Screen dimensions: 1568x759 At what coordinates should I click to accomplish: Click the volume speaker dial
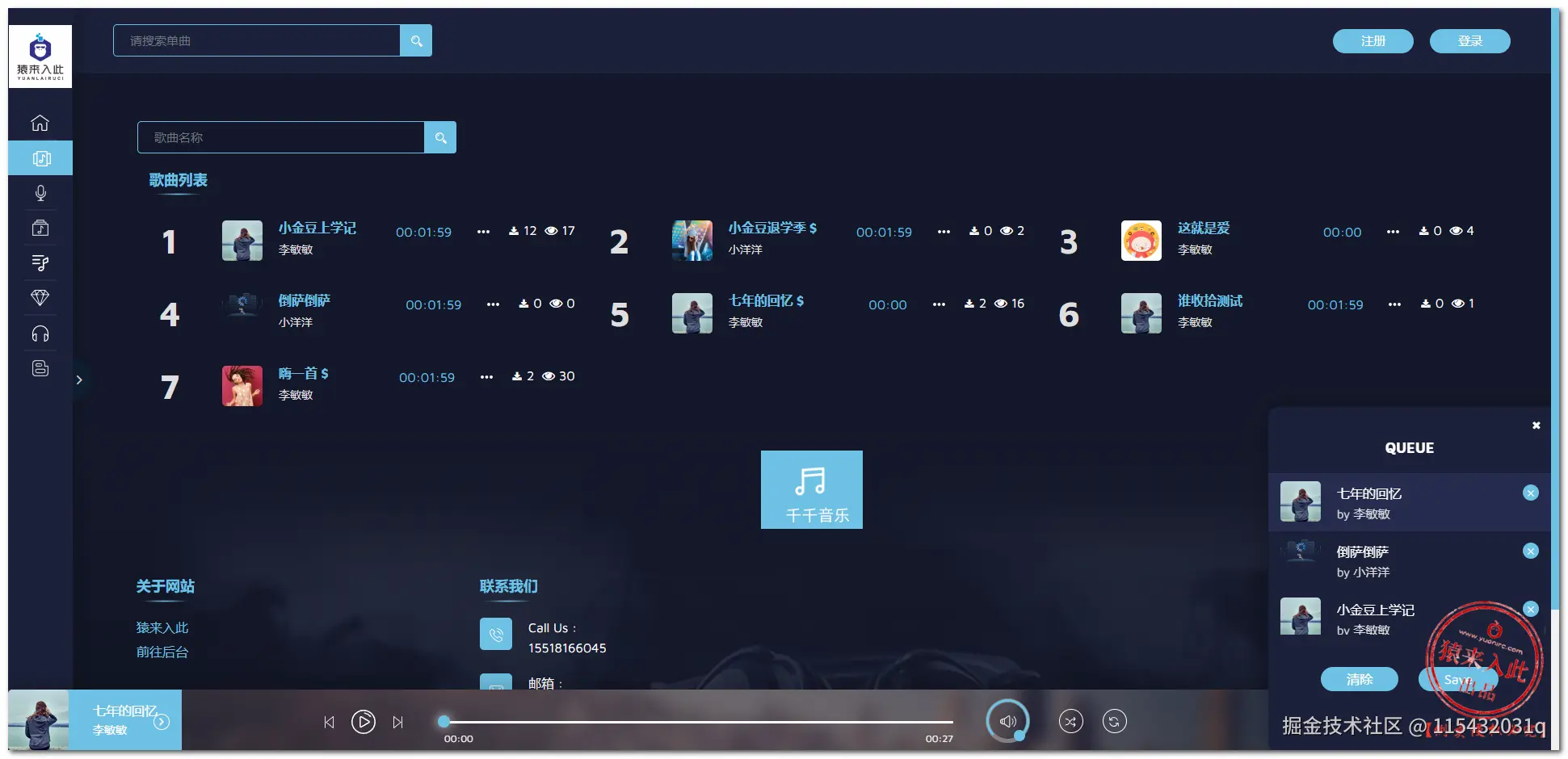1007,722
